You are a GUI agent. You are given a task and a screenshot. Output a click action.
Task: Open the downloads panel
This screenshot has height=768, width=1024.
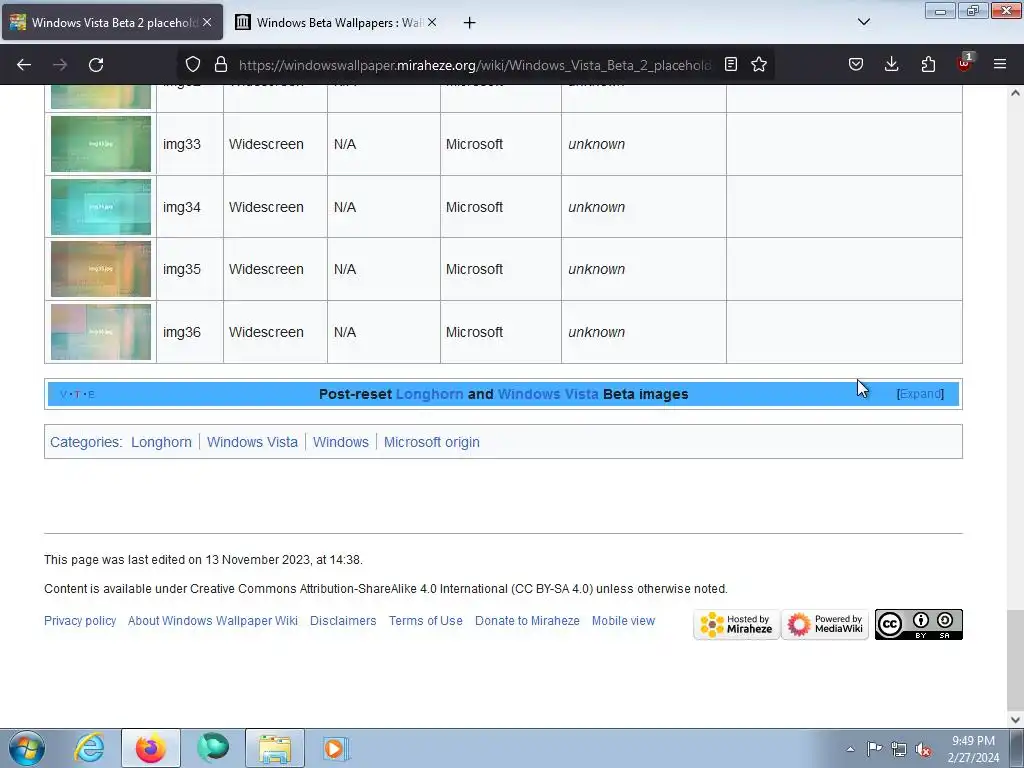pyautogui.click(x=891, y=65)
